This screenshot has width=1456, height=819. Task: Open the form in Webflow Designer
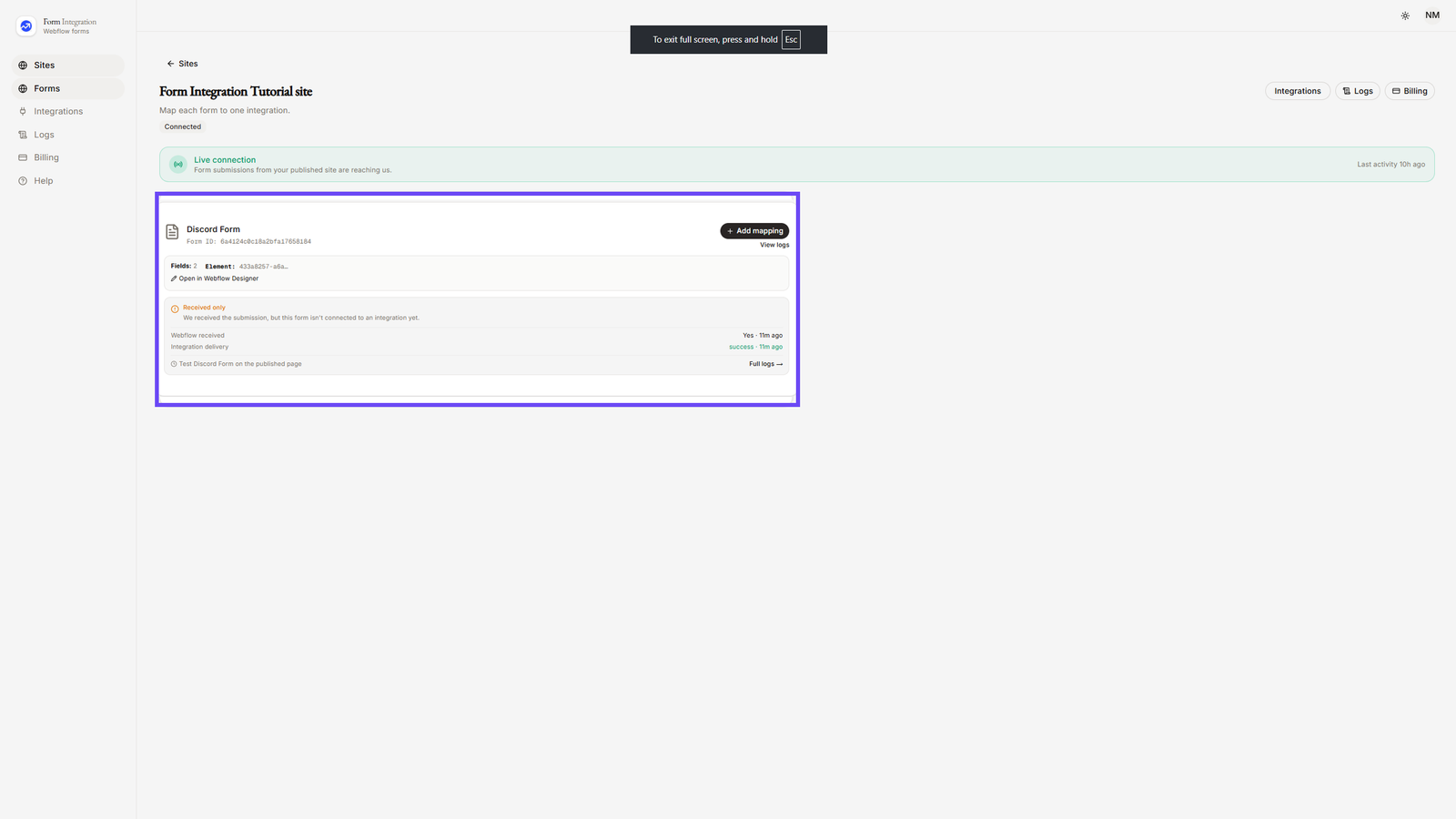point(215,278)
